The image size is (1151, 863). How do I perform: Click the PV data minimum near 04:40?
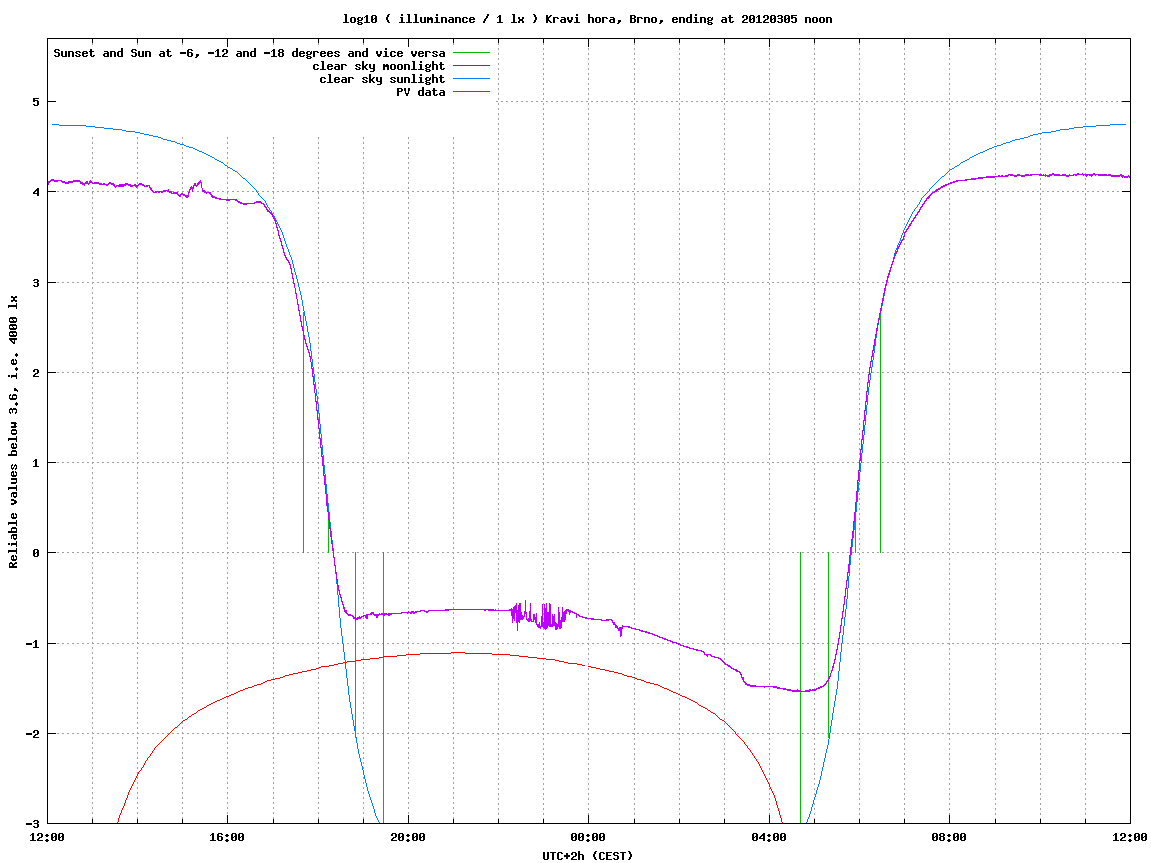tap(802, 691)
